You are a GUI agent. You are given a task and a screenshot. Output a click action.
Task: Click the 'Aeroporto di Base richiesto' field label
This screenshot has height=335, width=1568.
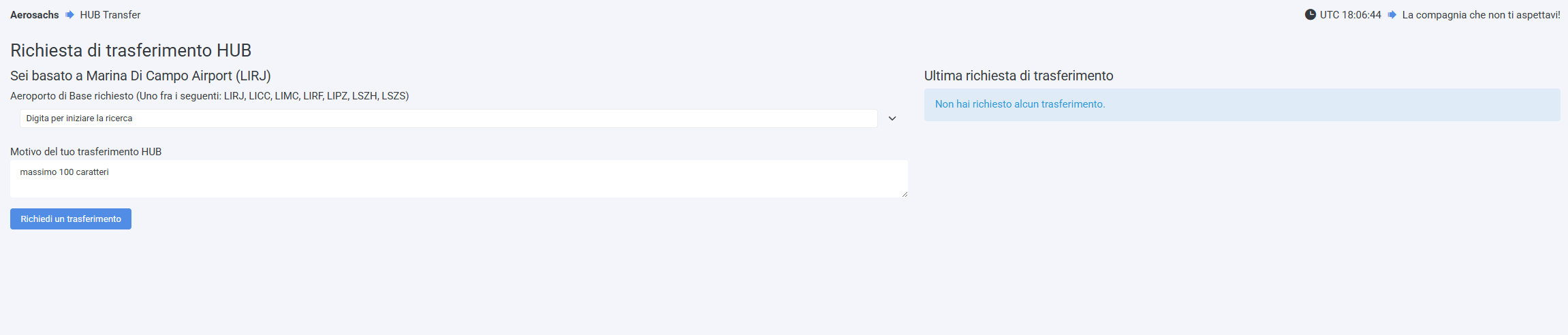(72, 96)
